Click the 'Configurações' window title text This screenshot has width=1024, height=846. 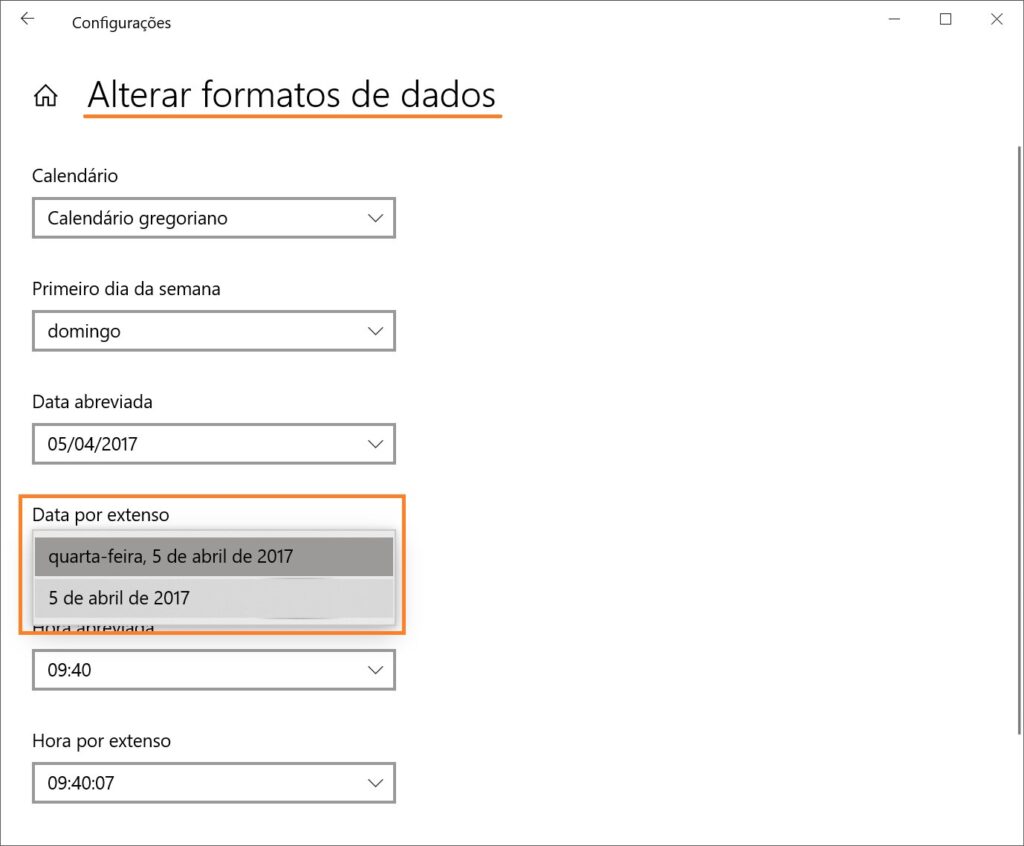click(x=121, y=23)
